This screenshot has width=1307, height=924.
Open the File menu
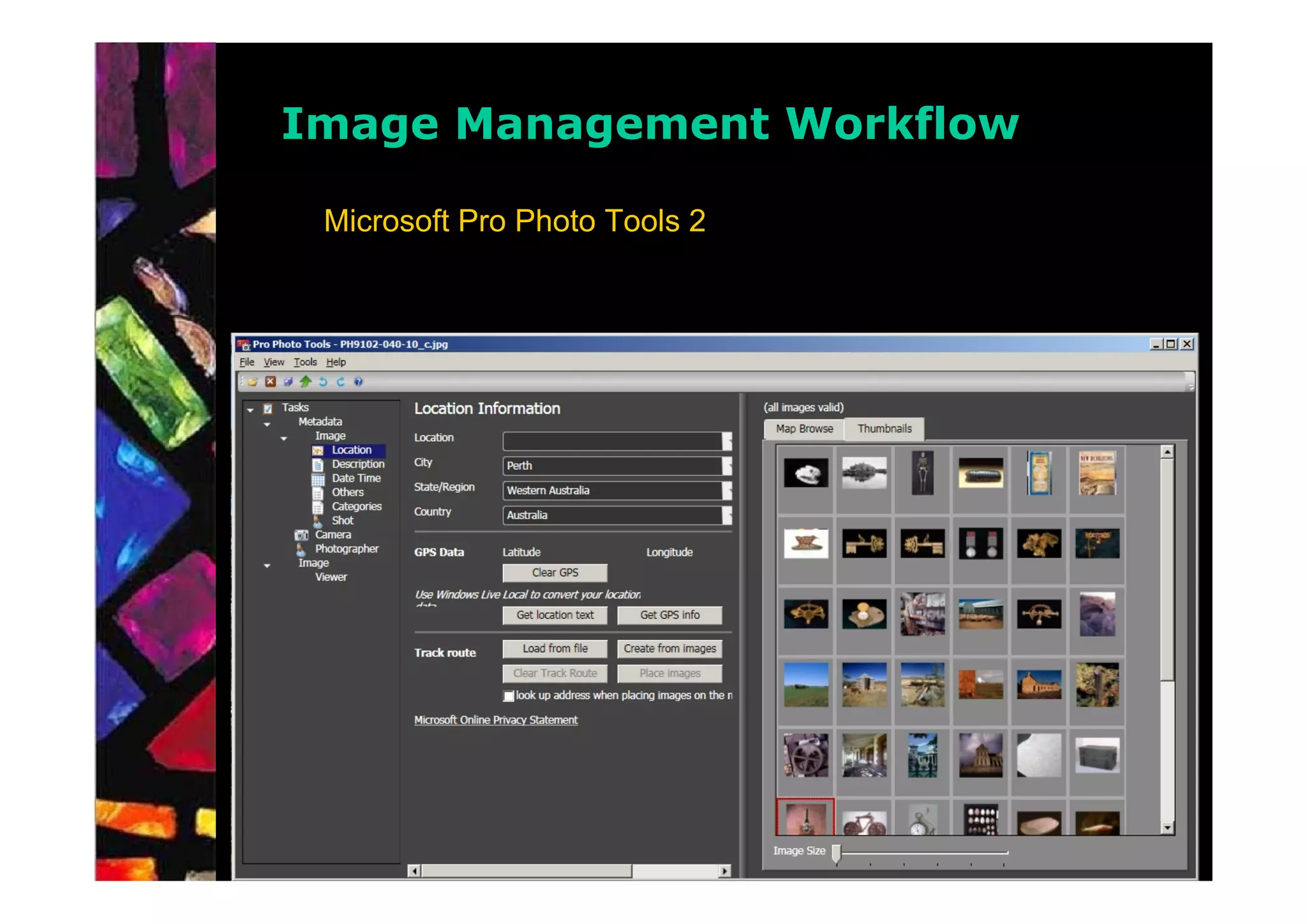247,362
